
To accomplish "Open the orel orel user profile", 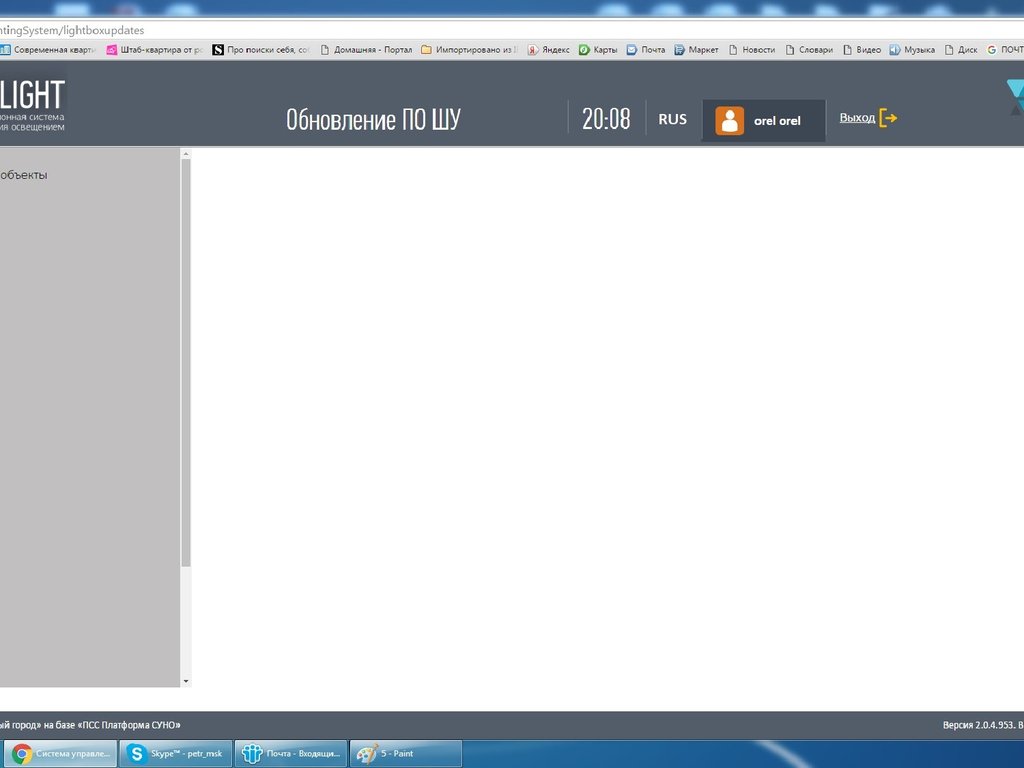I will [777, 121].
